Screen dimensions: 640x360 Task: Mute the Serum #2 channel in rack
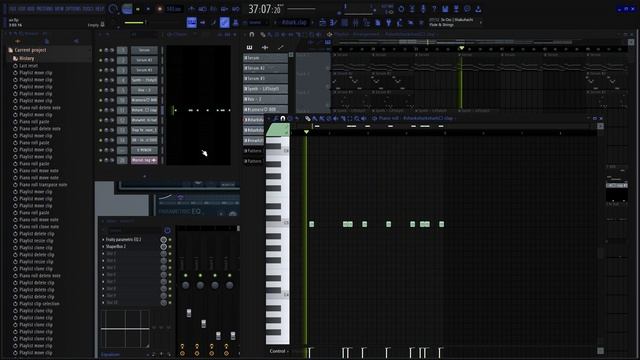[x=101, y=60]
